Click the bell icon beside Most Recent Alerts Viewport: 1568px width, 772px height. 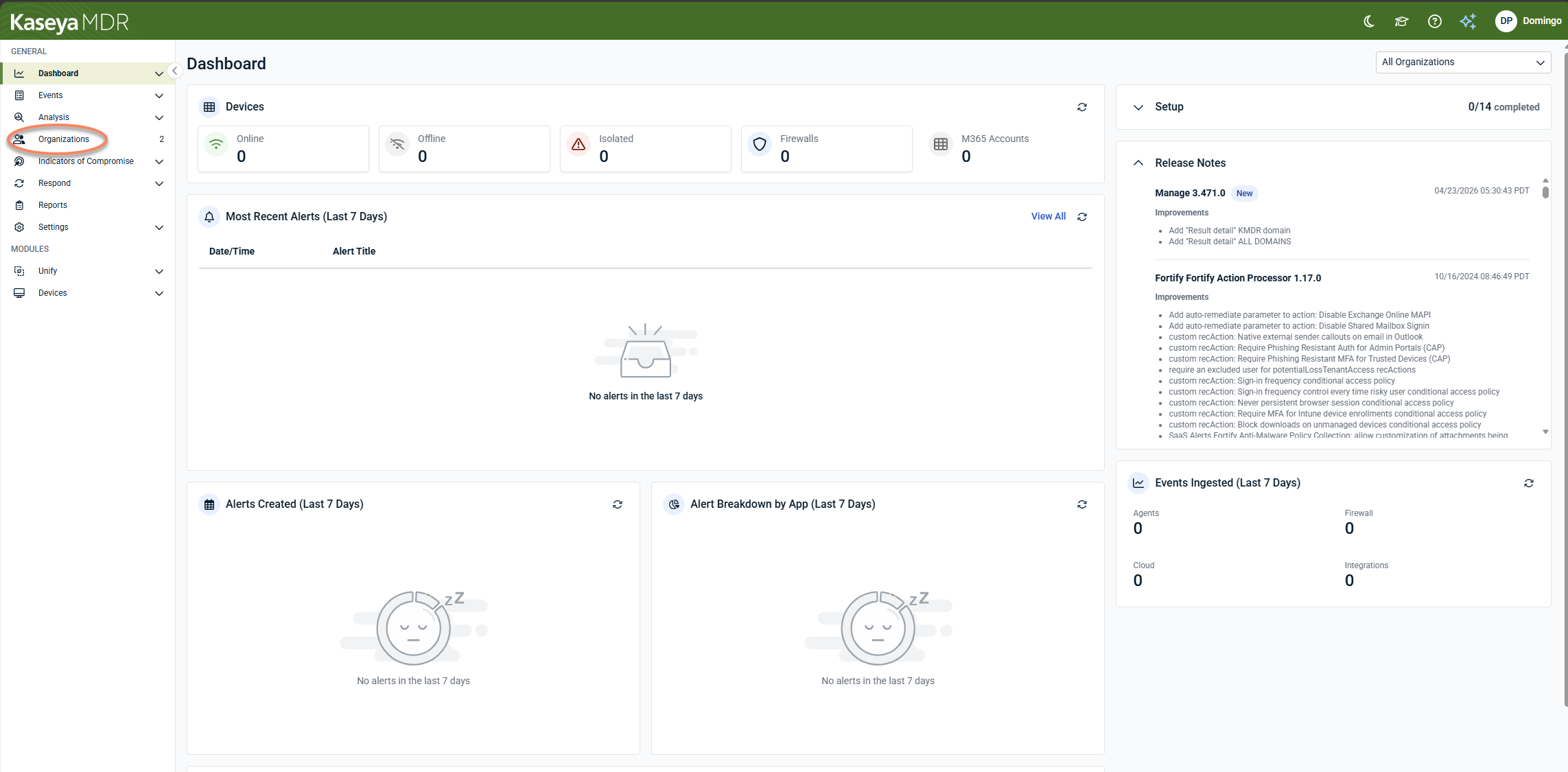[209, 217]
